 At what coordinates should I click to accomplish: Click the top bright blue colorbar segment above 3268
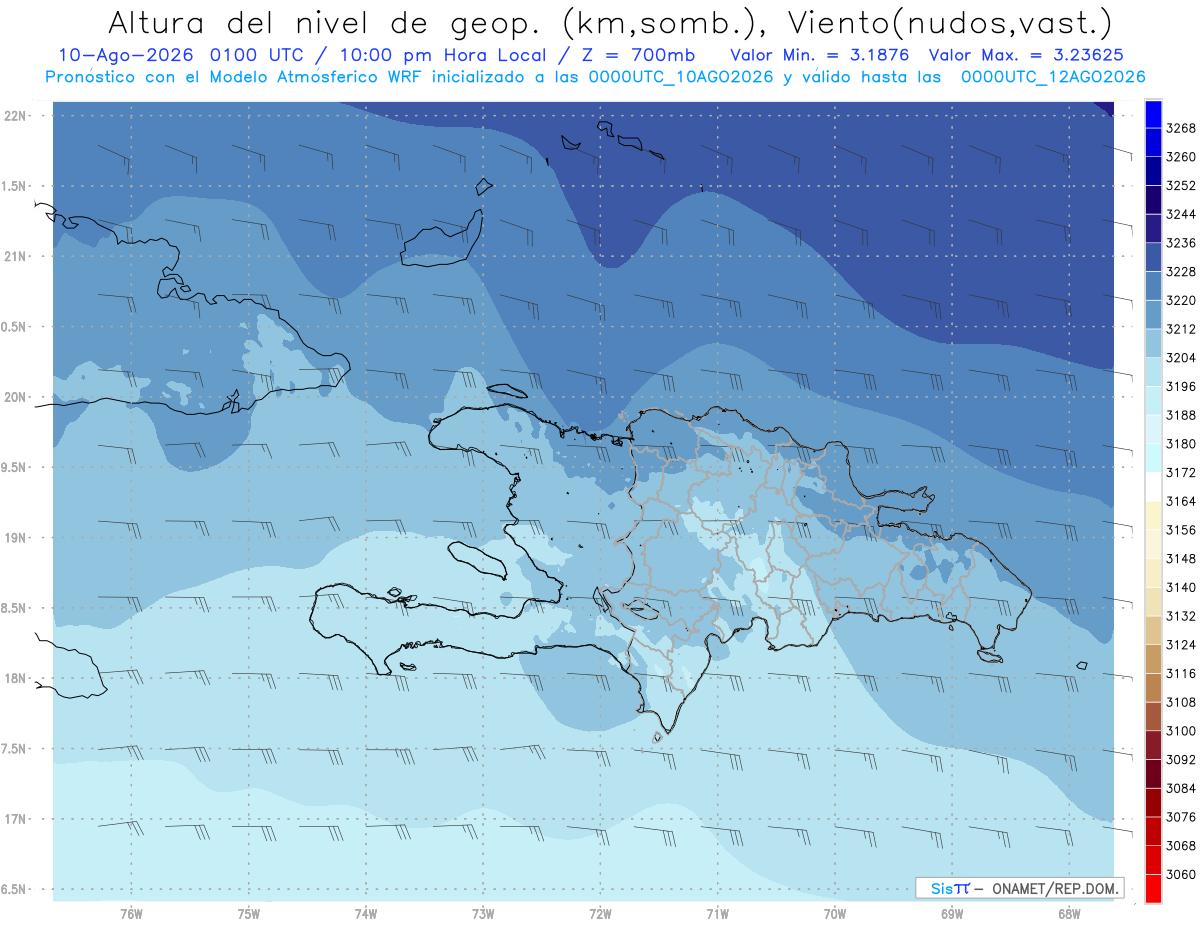coord(1152,114)
